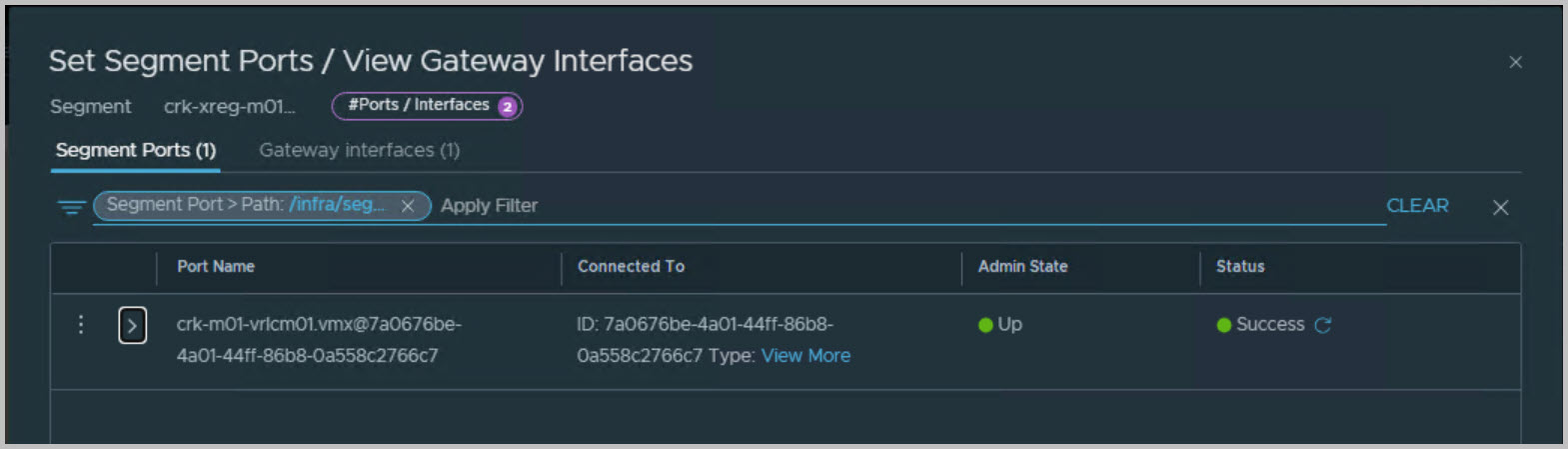
Task: Refresh the Success status
Action: tap(1323, 325)
